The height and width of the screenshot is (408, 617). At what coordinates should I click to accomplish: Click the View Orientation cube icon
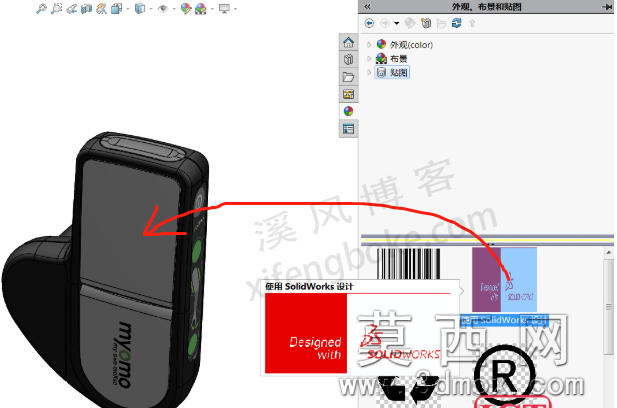coord(116,8)
